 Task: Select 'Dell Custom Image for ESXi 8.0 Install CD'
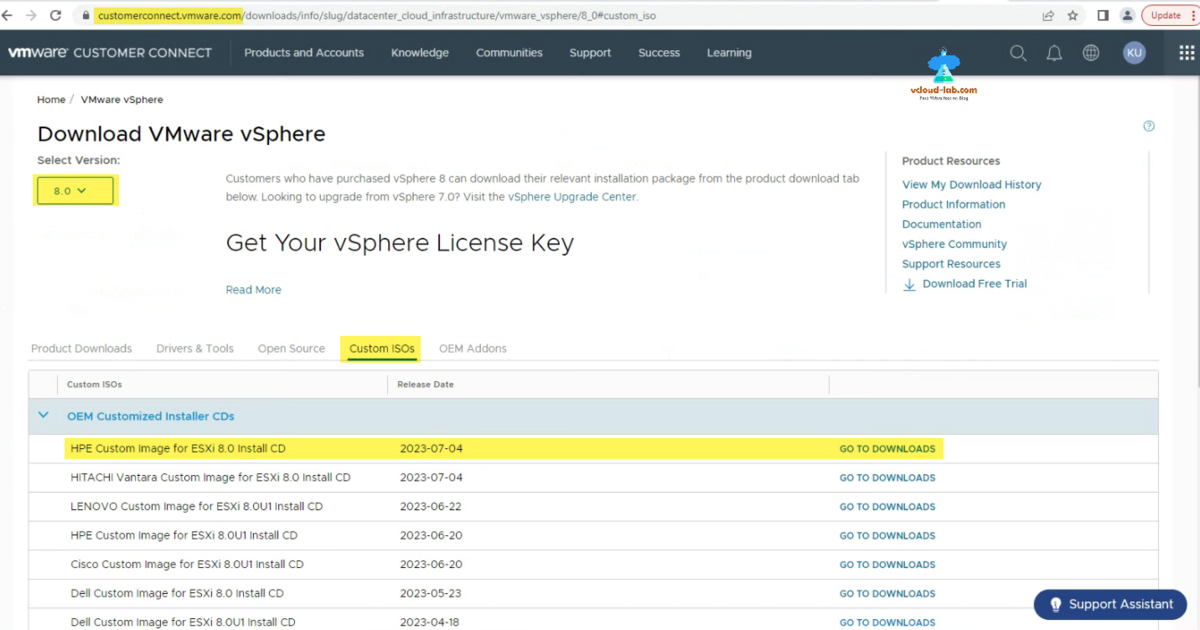tap(177, 594)
